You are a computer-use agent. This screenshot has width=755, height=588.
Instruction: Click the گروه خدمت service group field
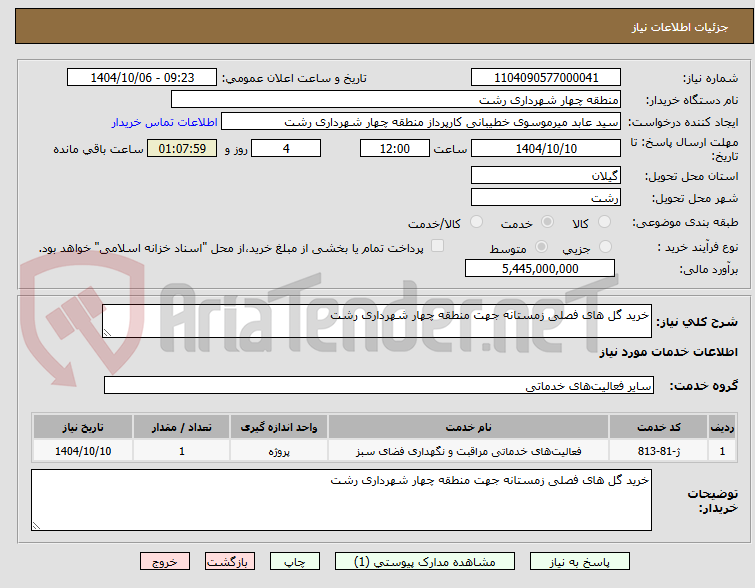378,385
